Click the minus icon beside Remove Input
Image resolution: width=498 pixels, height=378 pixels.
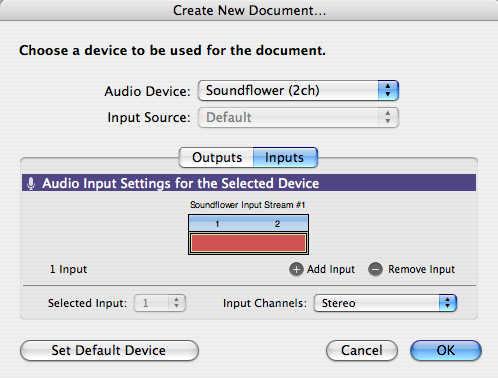pos(375,269)
